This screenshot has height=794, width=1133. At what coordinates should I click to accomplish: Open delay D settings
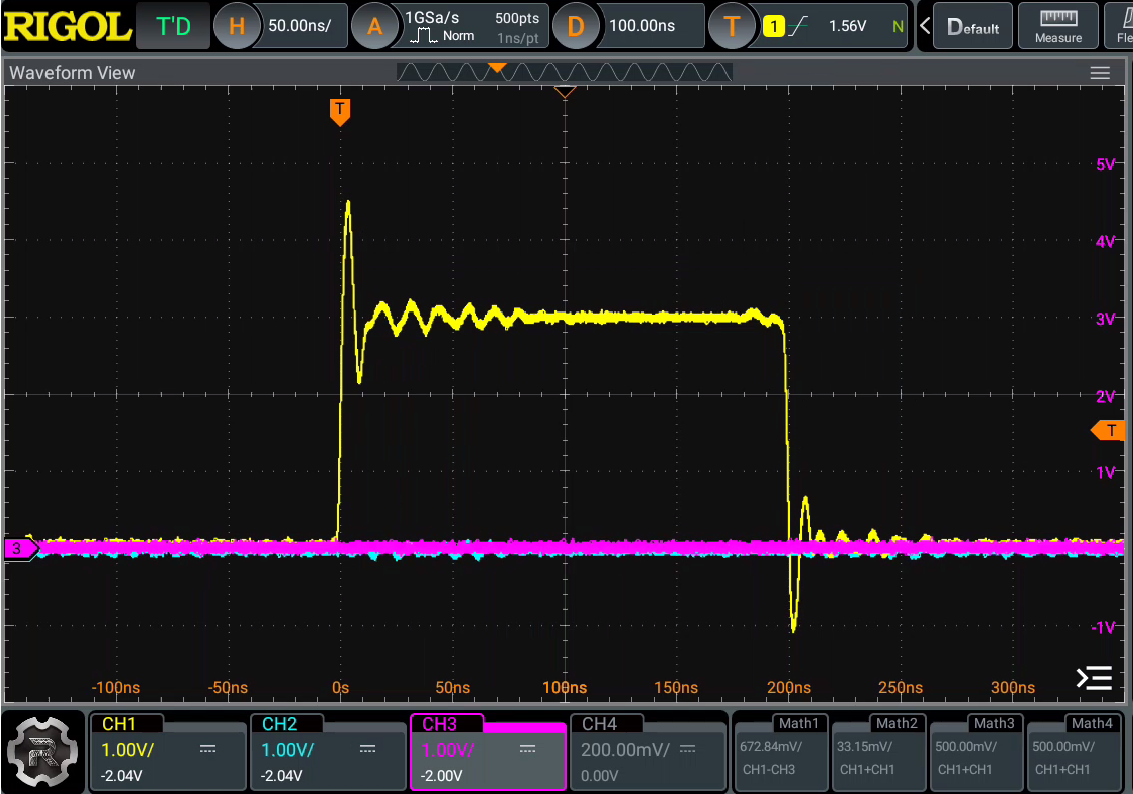[x=576, y=26]
